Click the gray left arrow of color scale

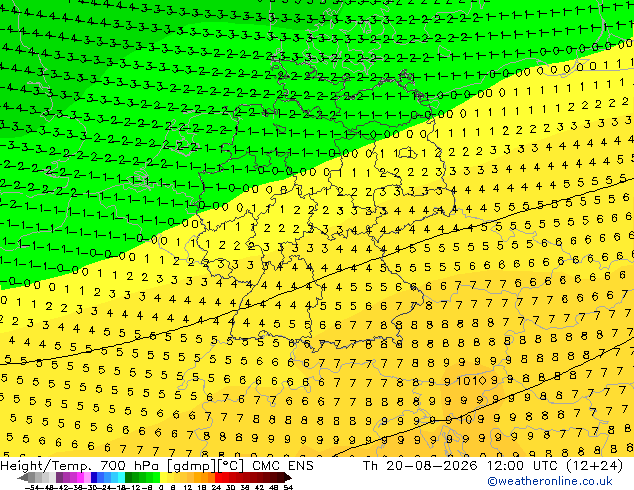[23, 477]
